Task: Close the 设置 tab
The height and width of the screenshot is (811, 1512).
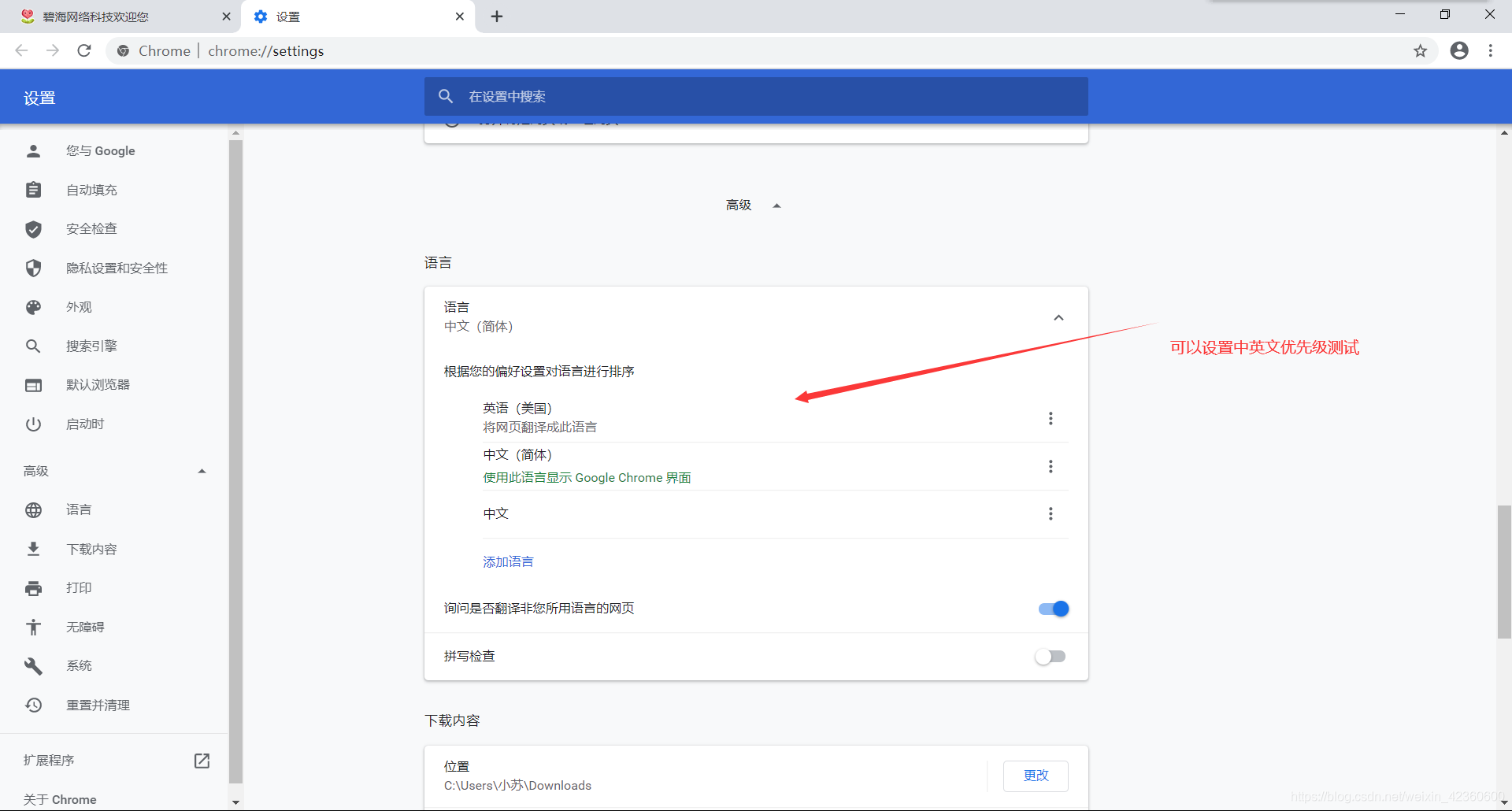Action: (x=460, y=17)
